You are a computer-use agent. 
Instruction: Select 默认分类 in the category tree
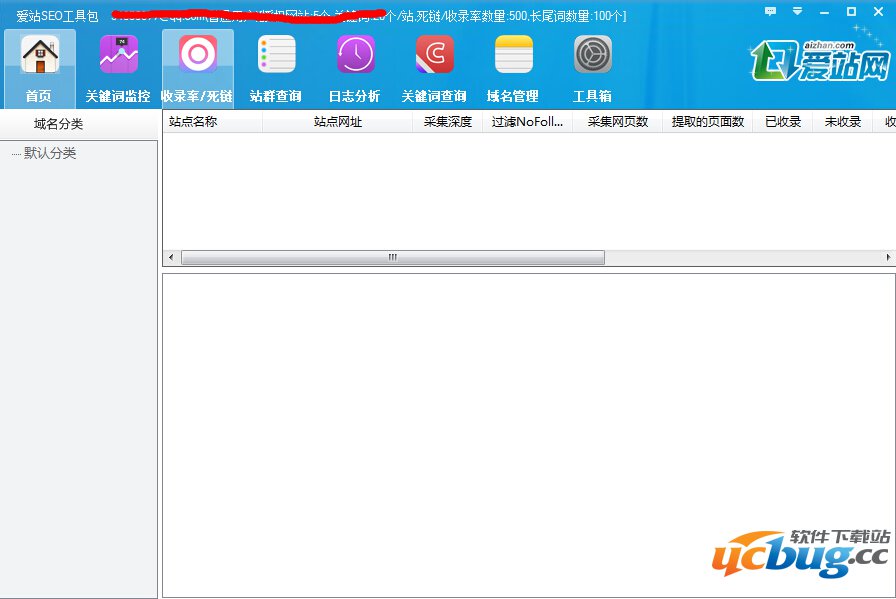pyautogui.click(x=50, y=153)
